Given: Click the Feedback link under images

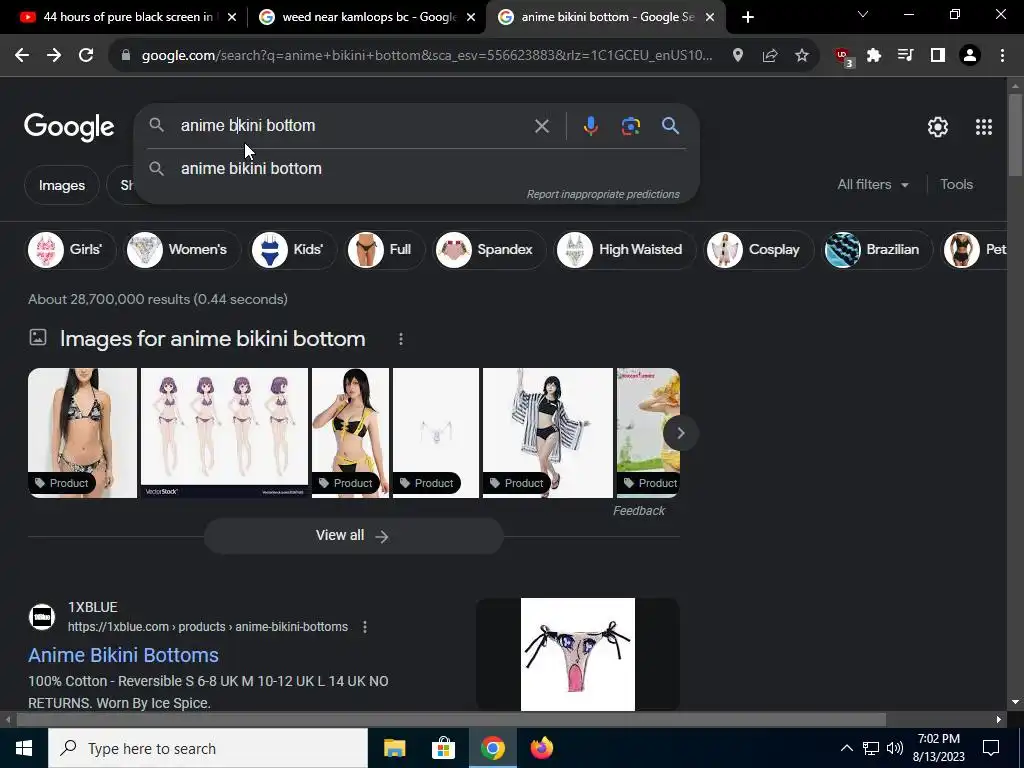Looking at the screenshot, I should pos(638,511).
